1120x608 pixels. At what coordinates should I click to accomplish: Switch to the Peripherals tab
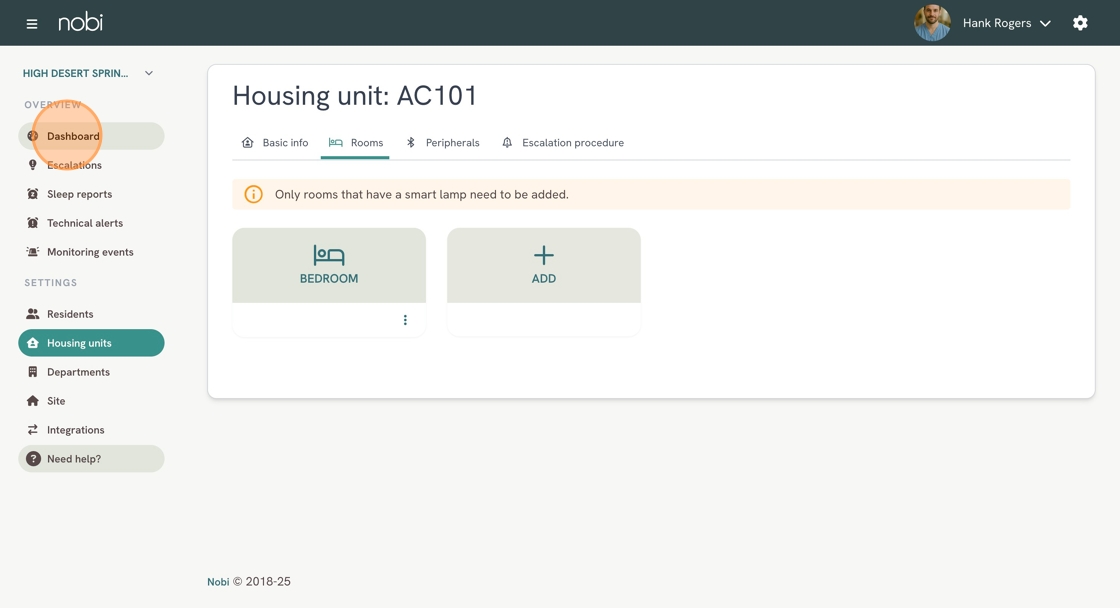click(443, 143)
